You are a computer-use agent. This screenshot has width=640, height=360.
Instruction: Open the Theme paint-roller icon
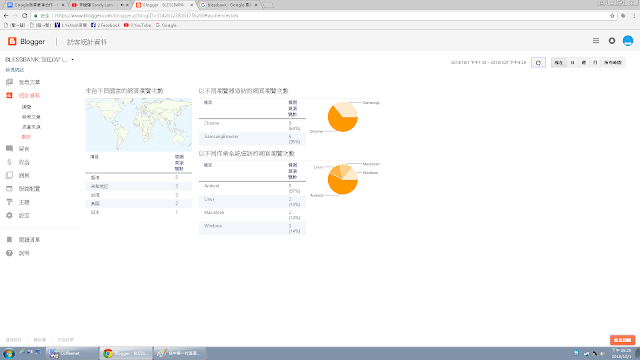coord(9,202)
